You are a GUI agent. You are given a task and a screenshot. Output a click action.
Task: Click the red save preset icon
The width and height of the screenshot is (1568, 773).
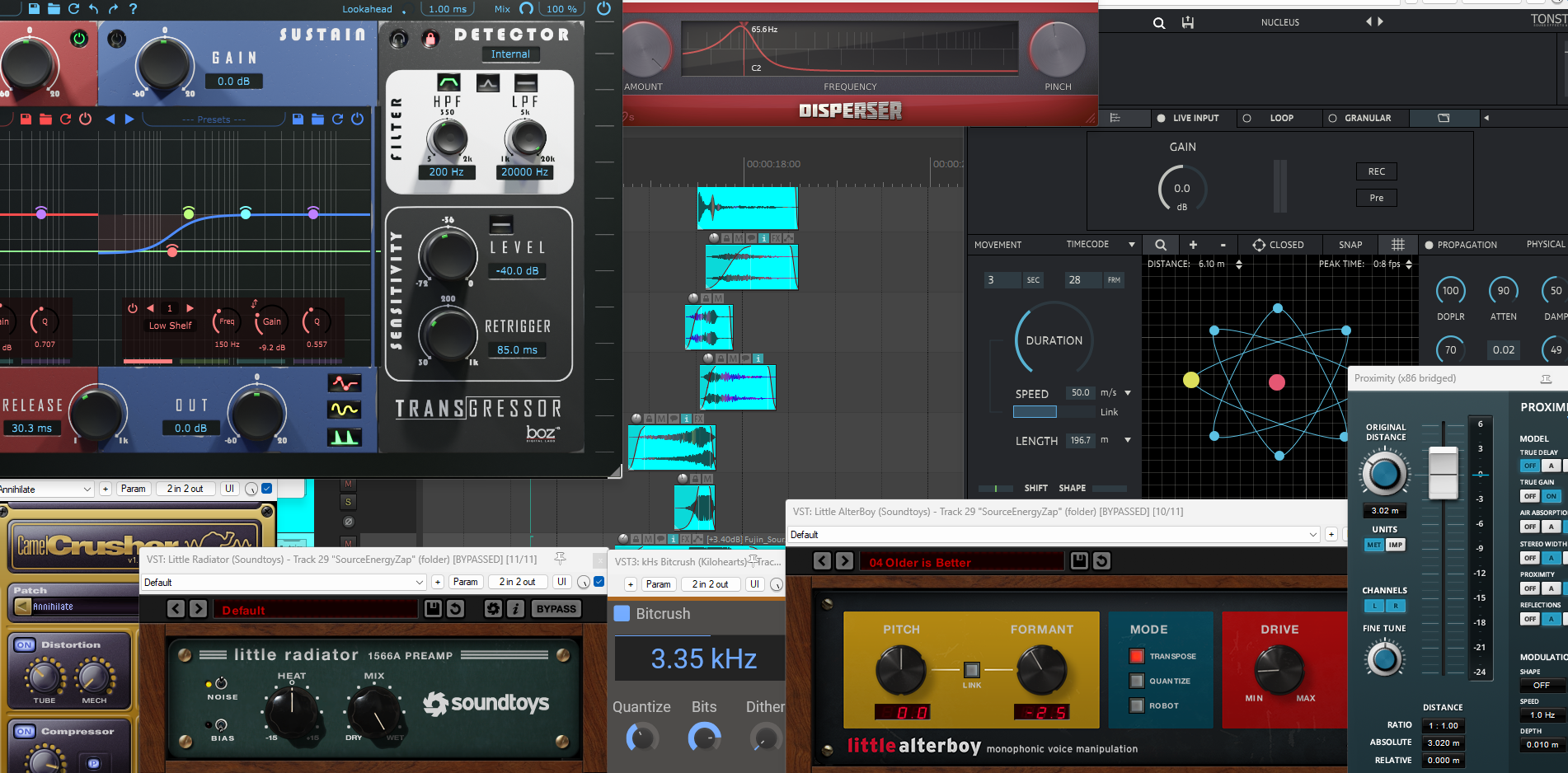point(26,119)
